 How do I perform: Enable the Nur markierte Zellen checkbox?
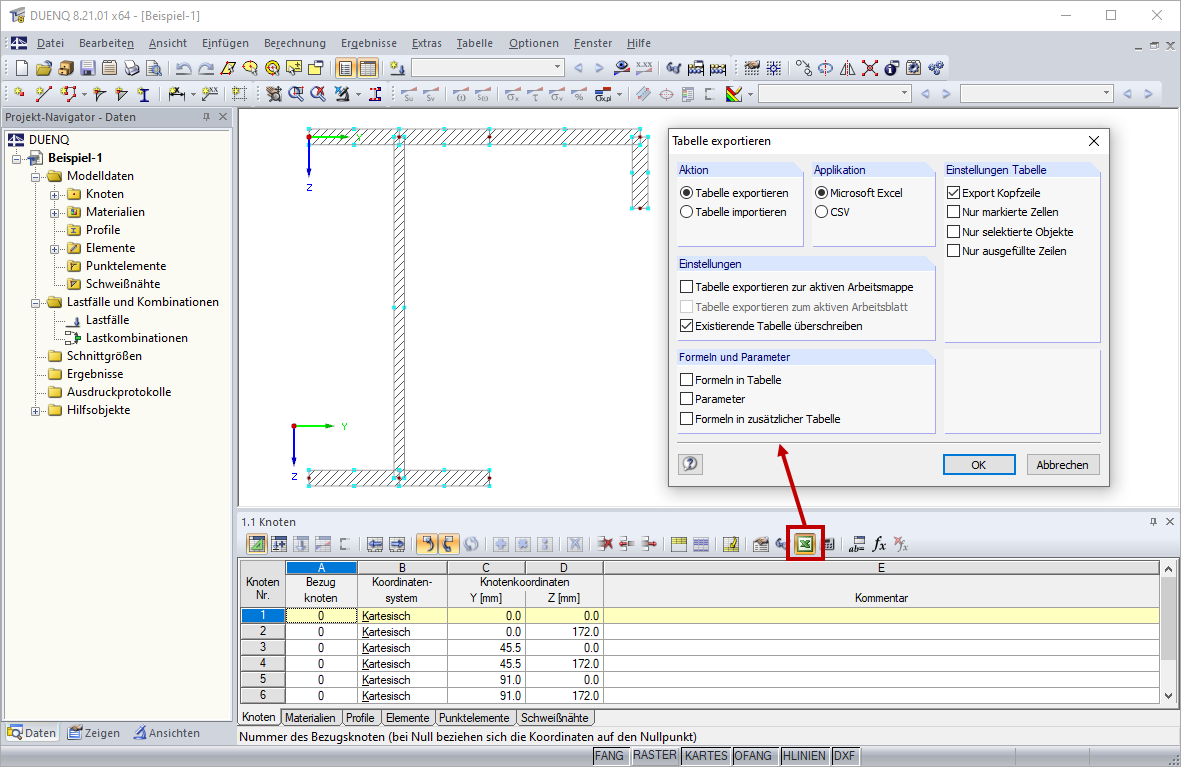click(953, 211)
